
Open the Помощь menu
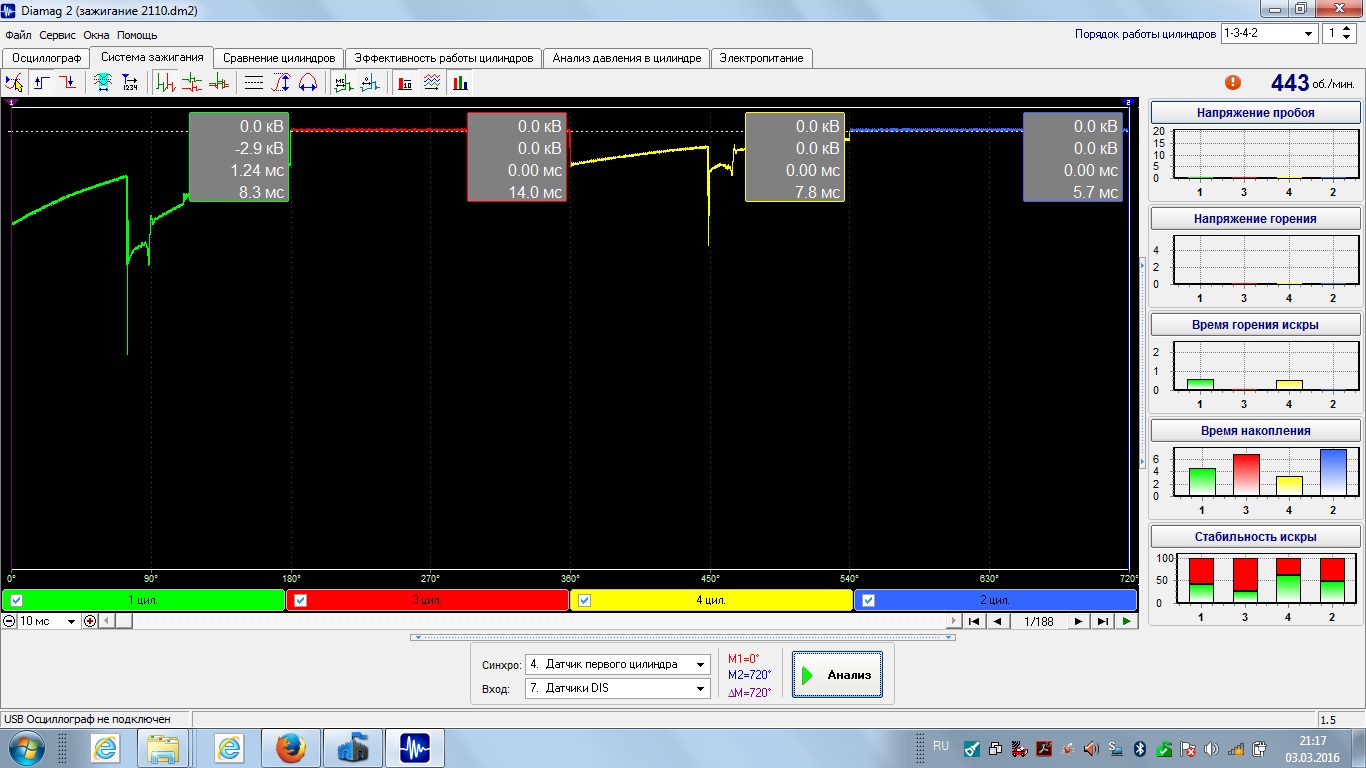[137, 35]
